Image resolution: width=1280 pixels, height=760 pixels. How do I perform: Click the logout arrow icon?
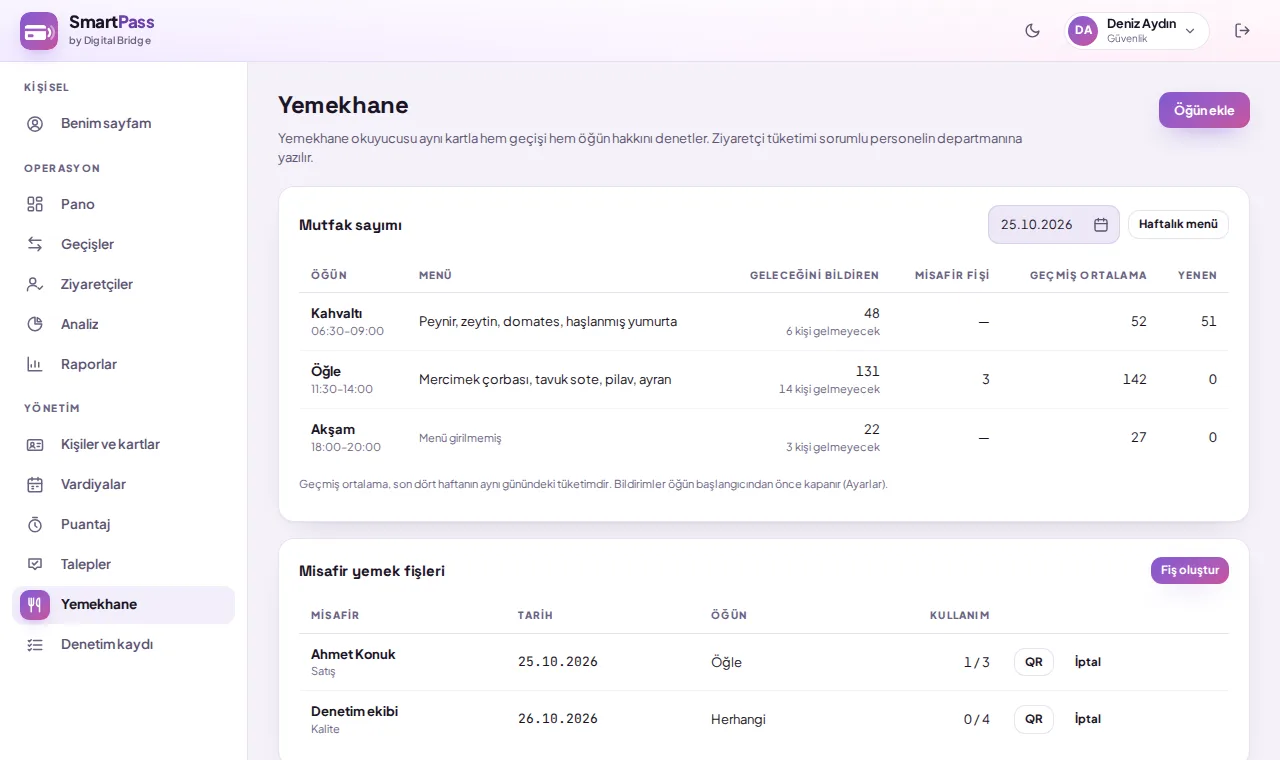click(x=1243, y=31)
